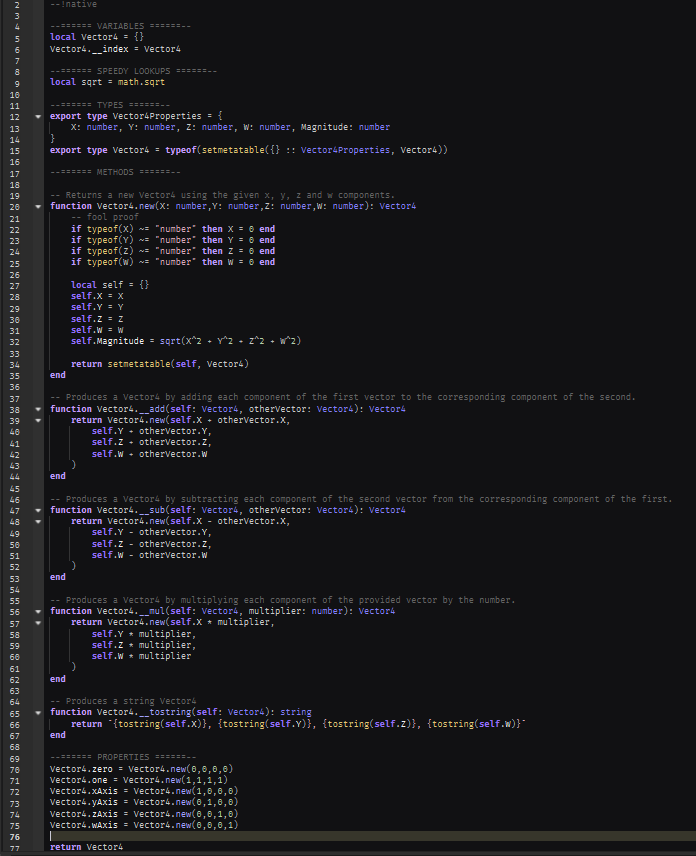Click 'return setmetatable(self, Vector4)' line

coord(160,364)
